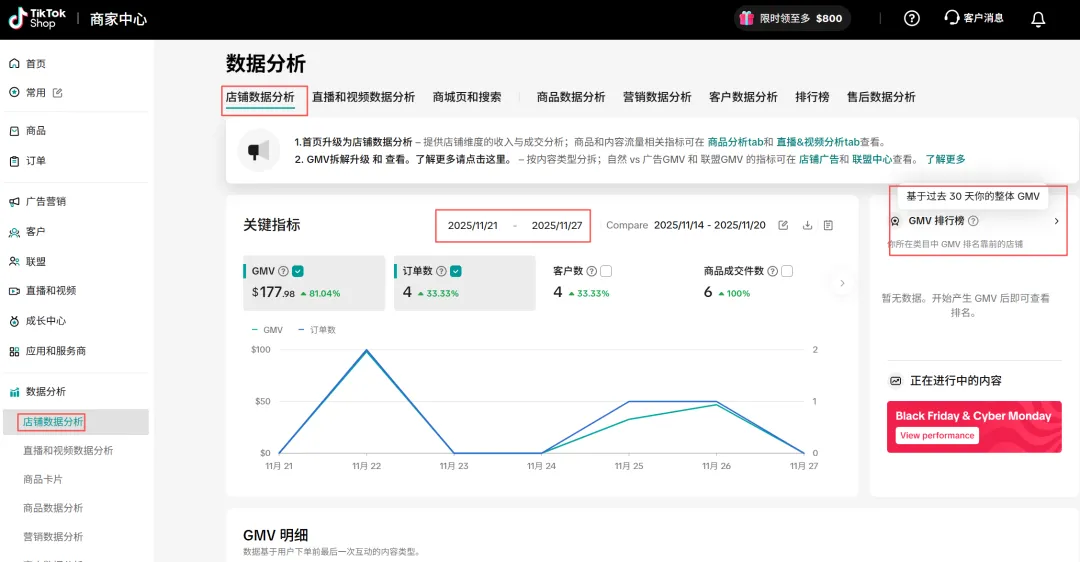Open the report list icon in 关键指标

click(x=828, y=225)
